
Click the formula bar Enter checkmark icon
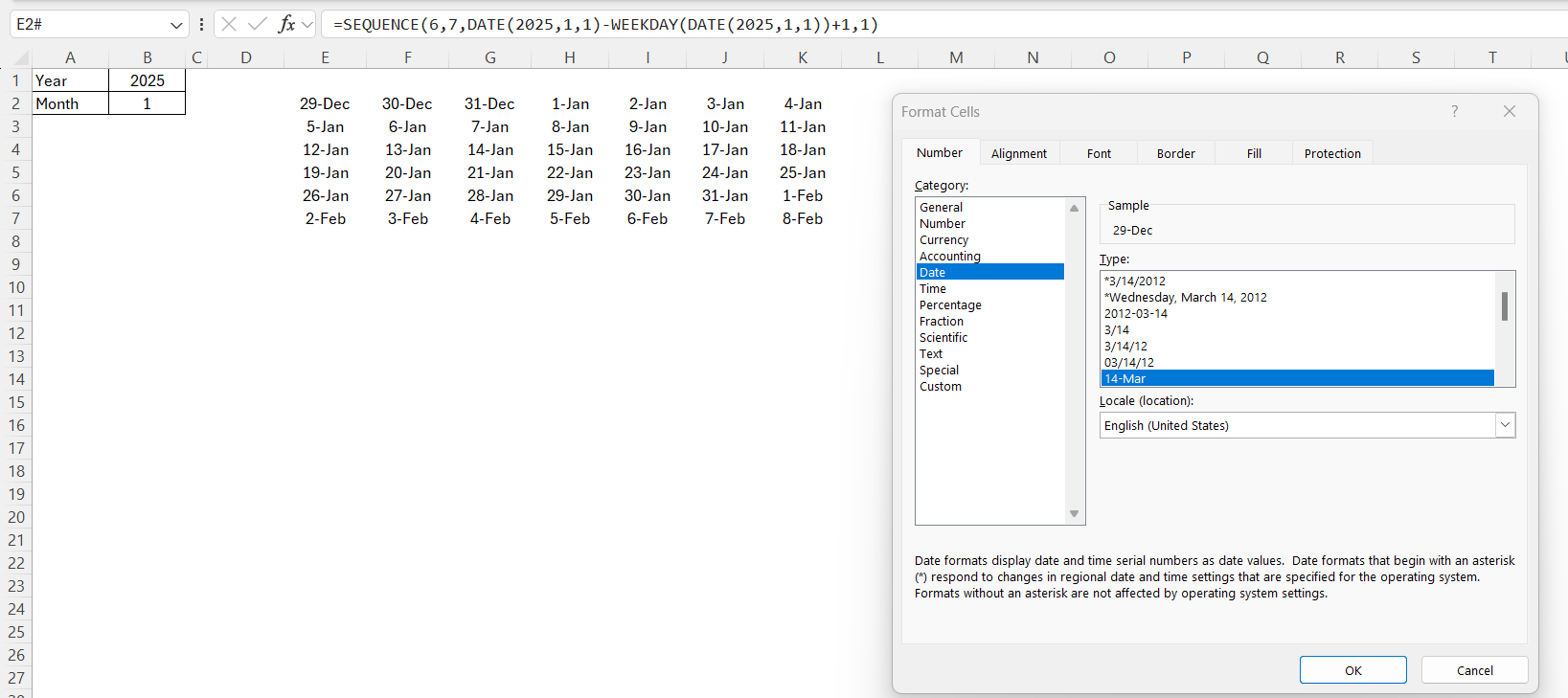257,24
